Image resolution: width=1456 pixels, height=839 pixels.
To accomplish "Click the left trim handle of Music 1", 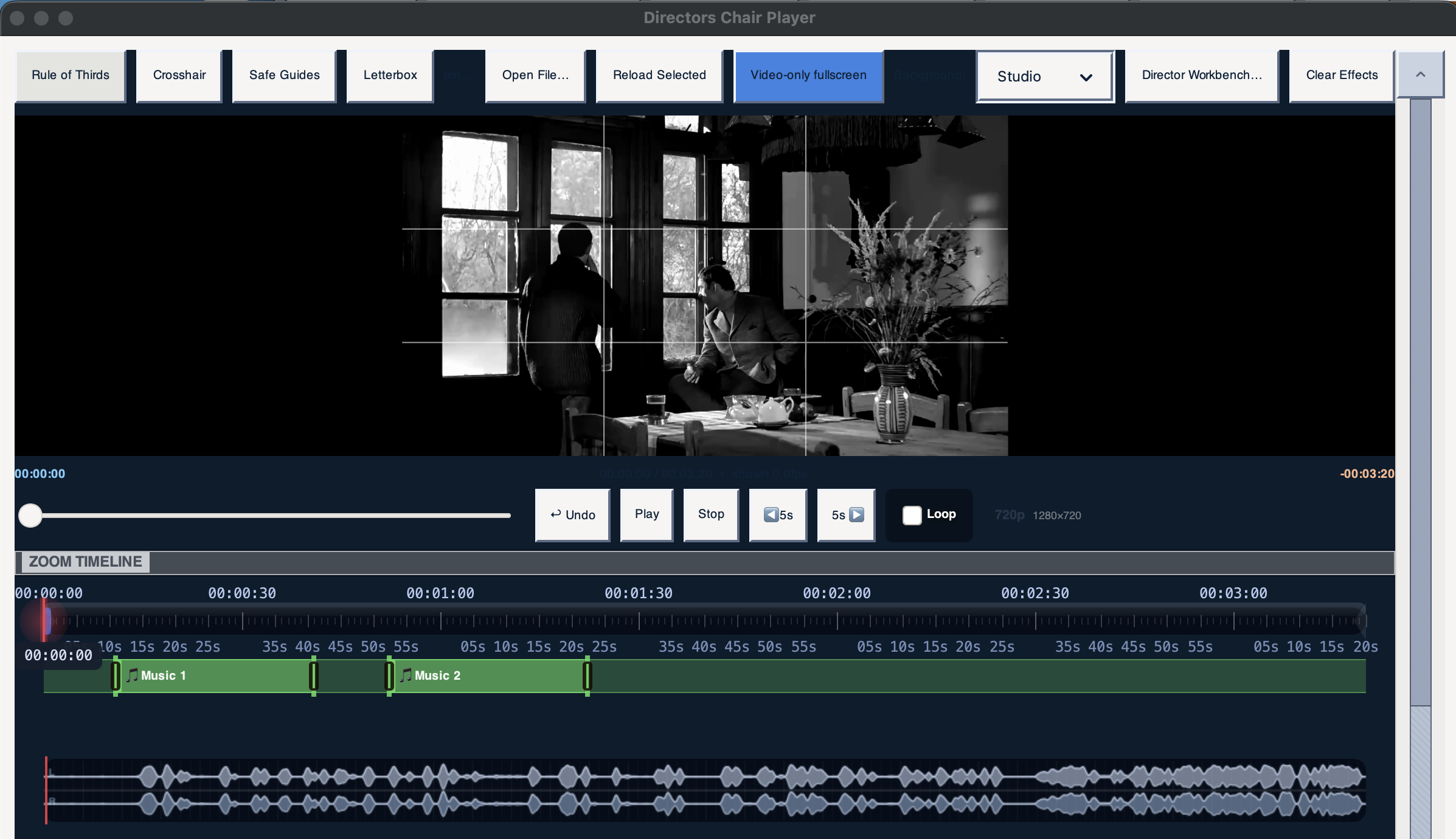I will pyautogui.click(x=116, y=676).
